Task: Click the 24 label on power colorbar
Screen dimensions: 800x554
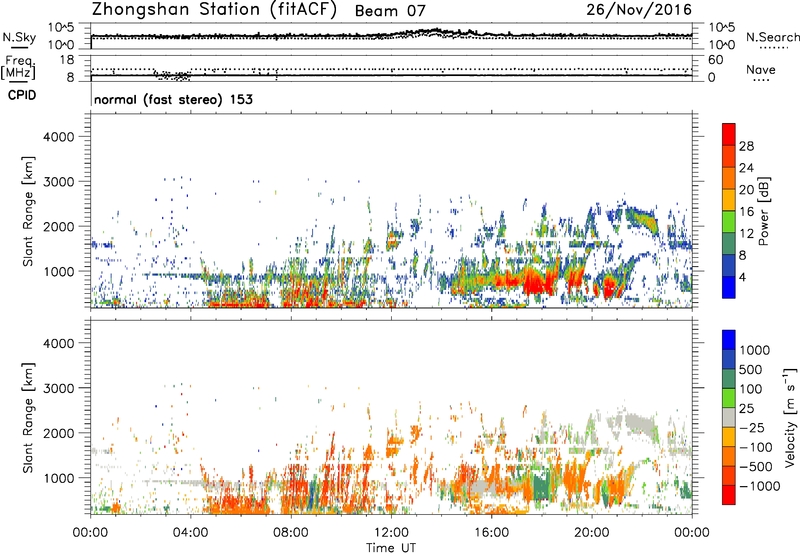Action: point(746,168)
